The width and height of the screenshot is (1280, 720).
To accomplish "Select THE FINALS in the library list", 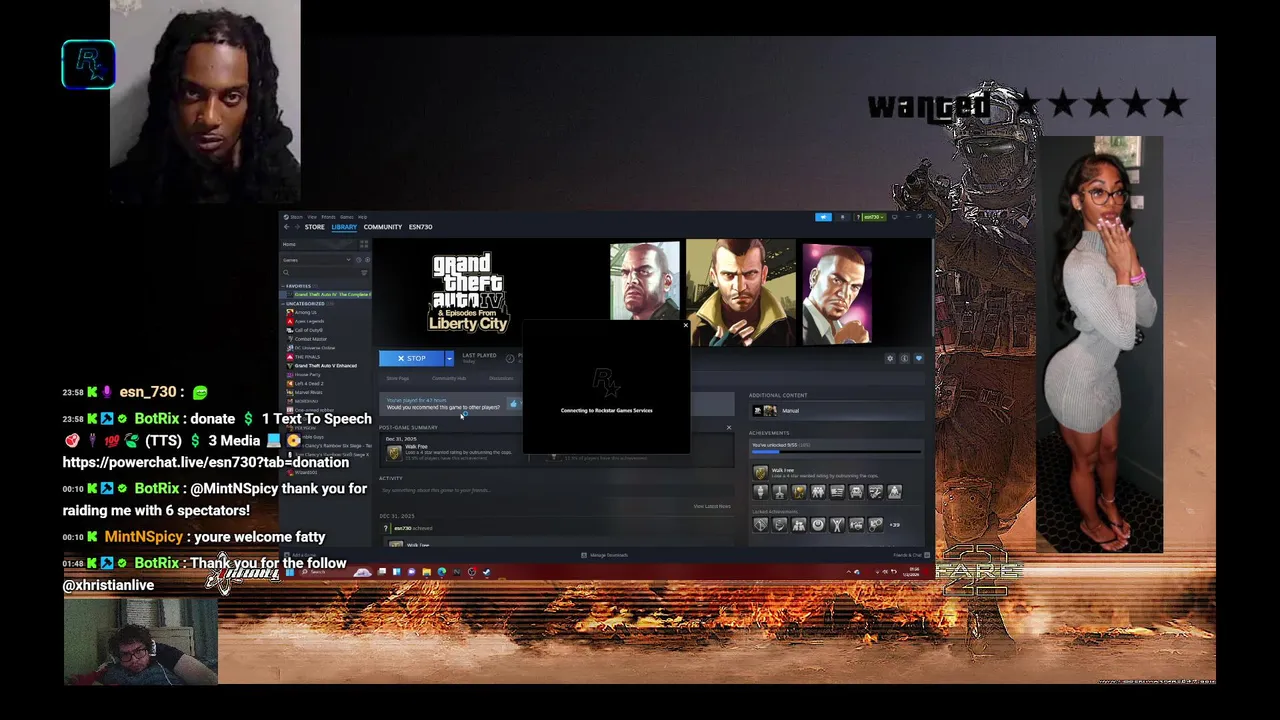I will pos(307,357).
